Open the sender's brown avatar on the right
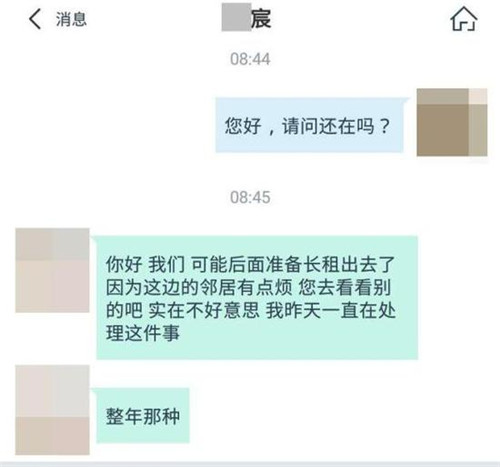The image size is (500, 467). pyautogui.click(x=452, y=122)
